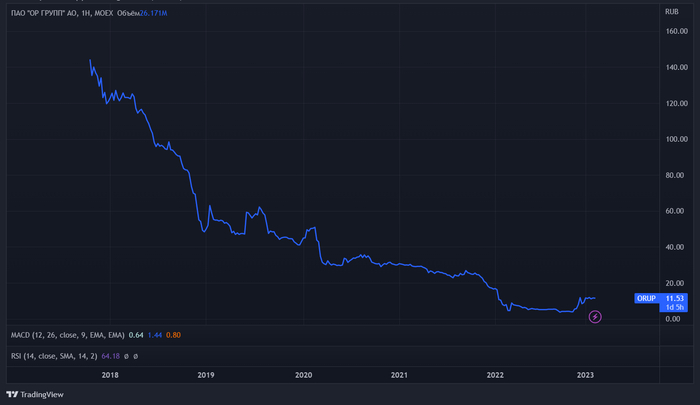Click the 100.00 price axis label

point(676,139)
